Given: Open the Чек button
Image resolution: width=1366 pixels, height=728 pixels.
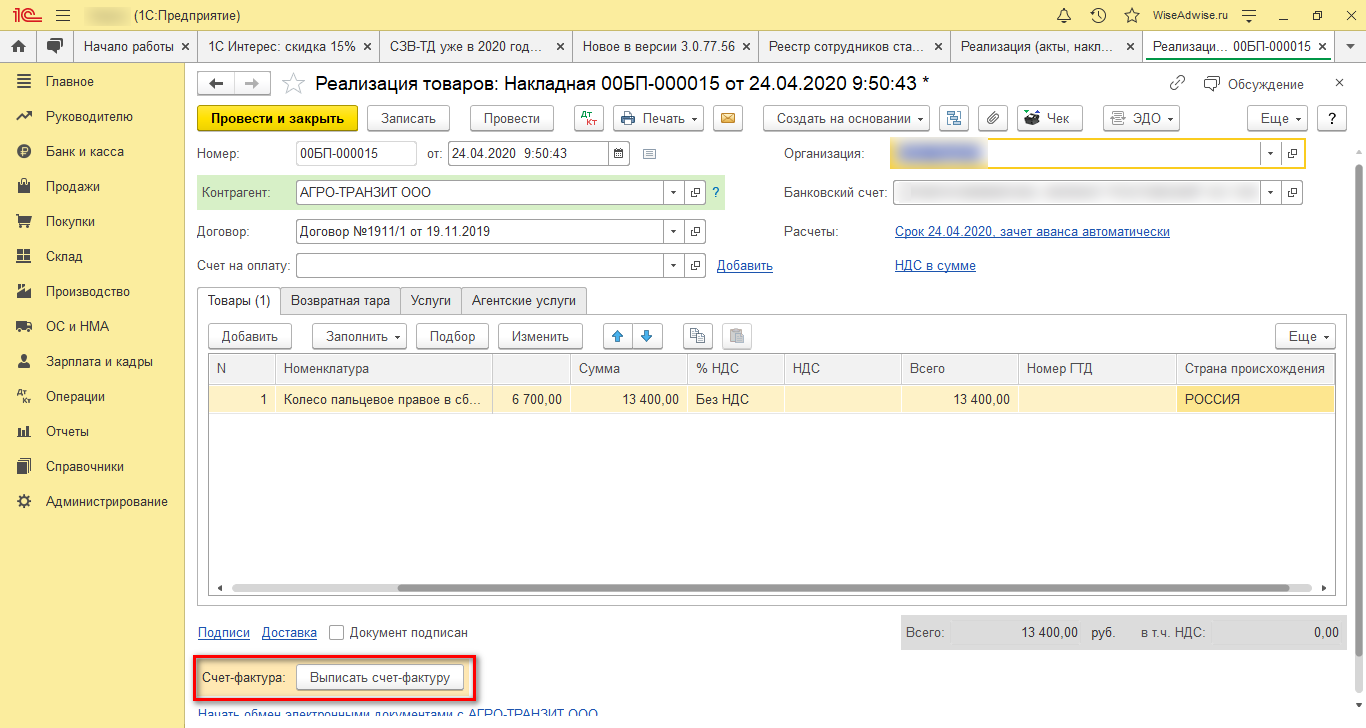Looking at the screenshot, I should pyautogui.click(x=1049, y=118).
